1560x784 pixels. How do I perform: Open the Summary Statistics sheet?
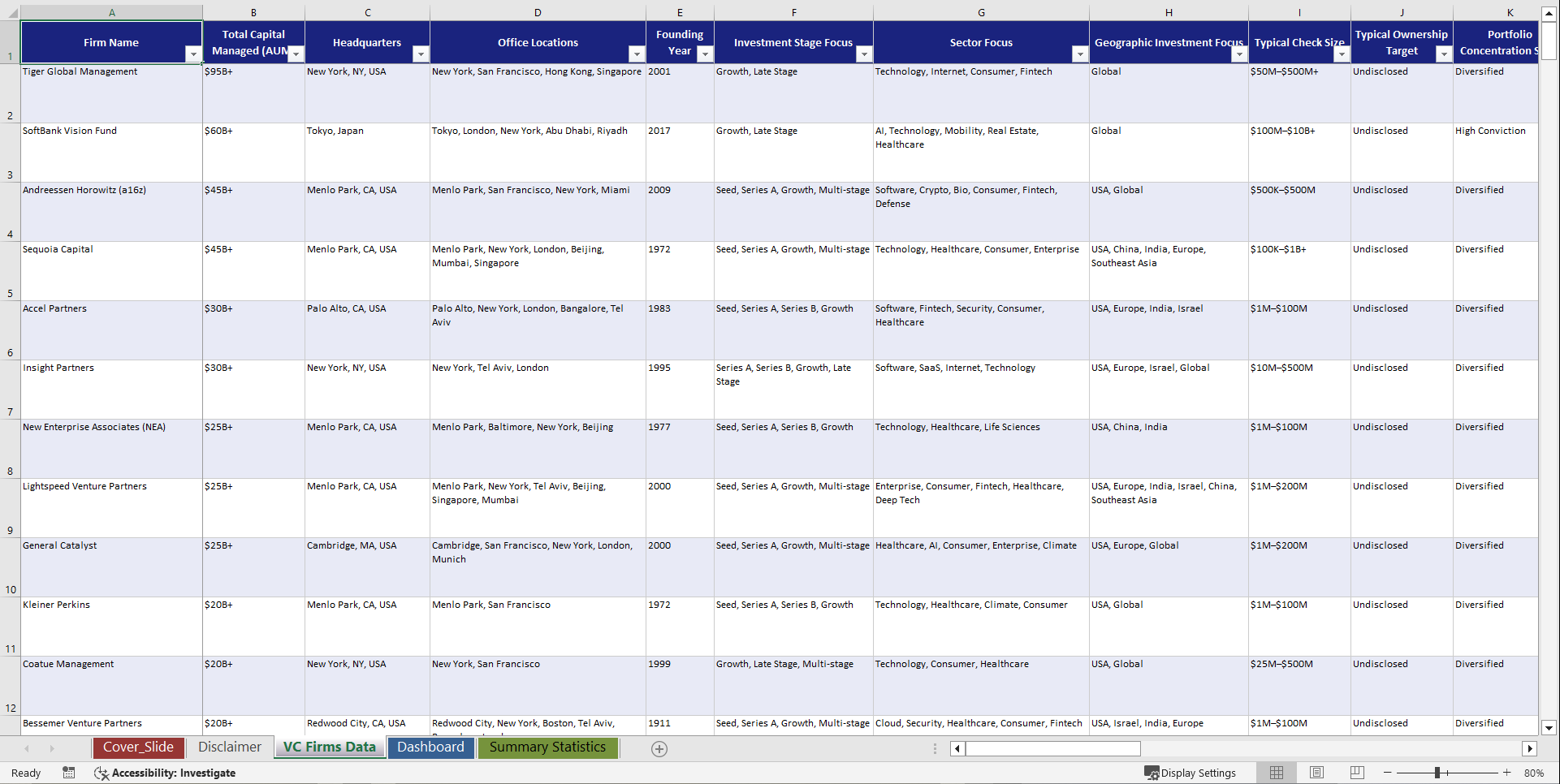click(547, 747)
